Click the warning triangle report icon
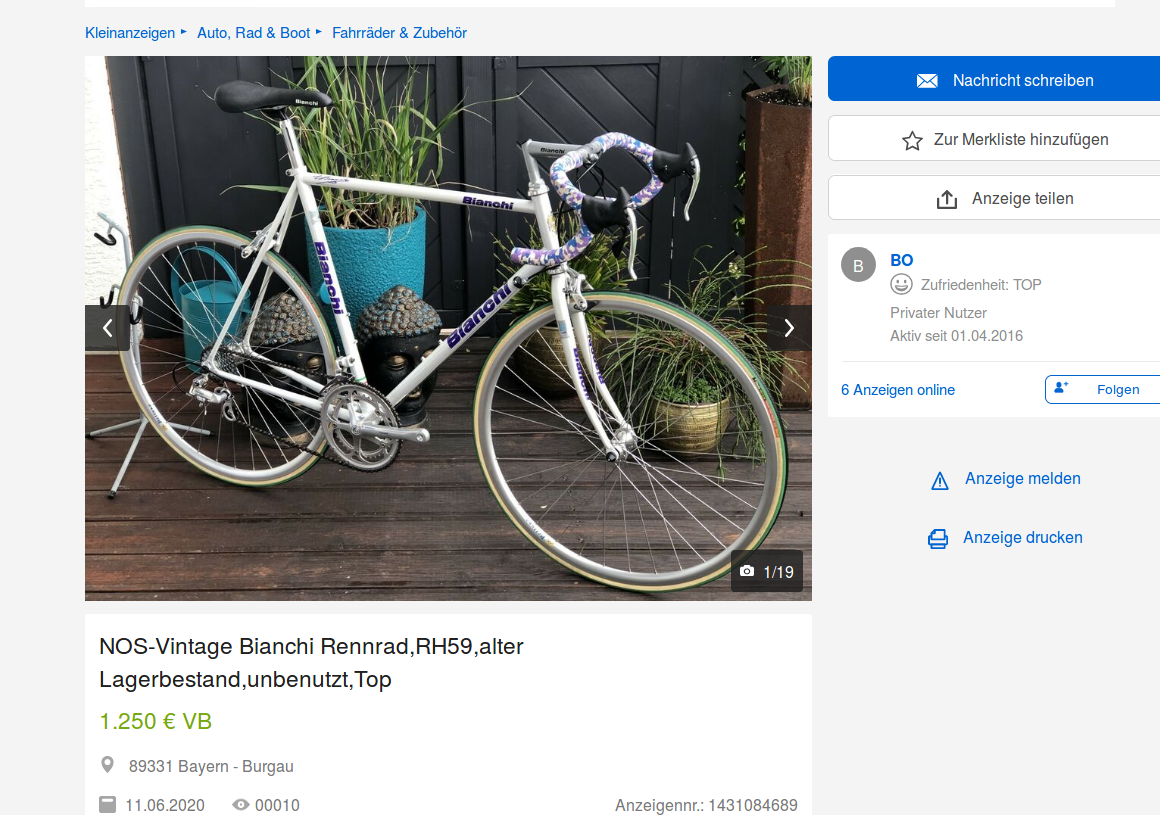This screenshot has width=1160, height=815. click(940, 480)
